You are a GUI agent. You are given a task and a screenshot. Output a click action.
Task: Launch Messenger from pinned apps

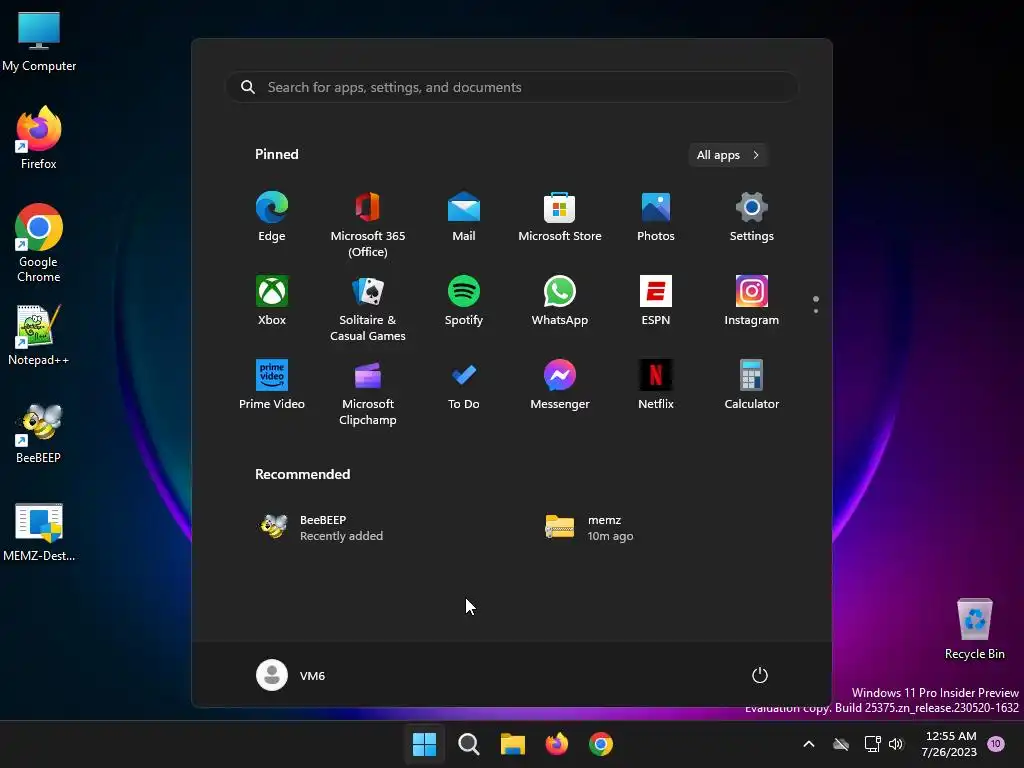560,385
